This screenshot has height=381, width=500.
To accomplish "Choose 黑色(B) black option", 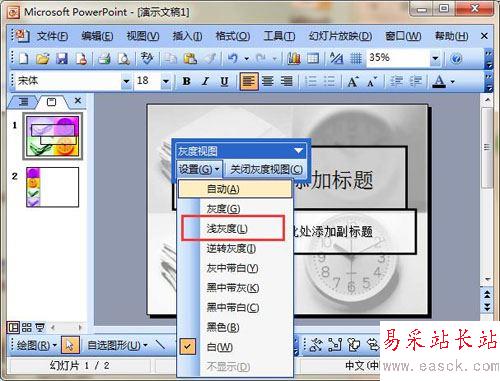I will pyautogui.click(x=235, y=327).
